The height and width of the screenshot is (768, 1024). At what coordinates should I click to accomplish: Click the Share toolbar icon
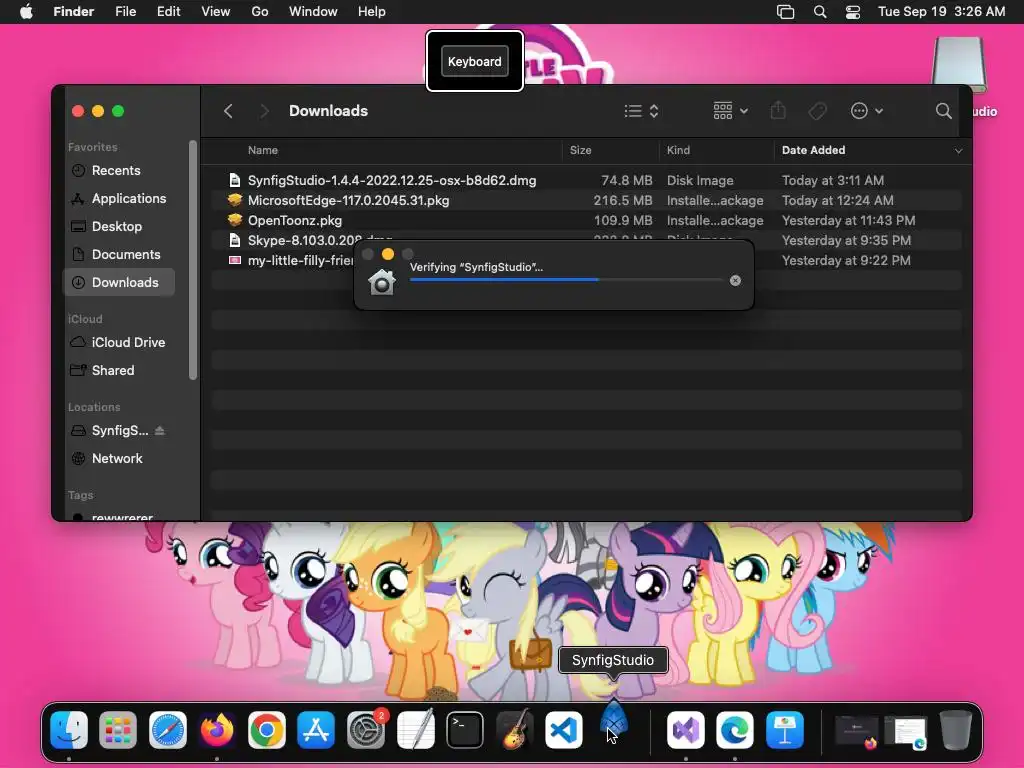[778, 110]
